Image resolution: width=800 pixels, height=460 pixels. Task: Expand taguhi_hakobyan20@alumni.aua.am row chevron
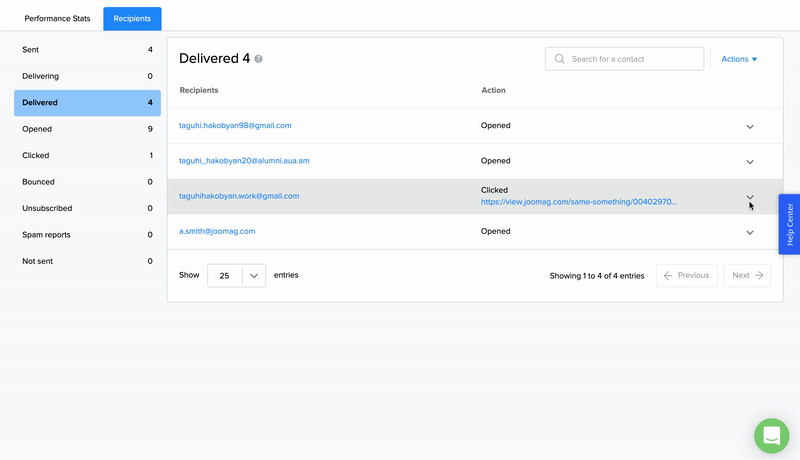[750, 161]
